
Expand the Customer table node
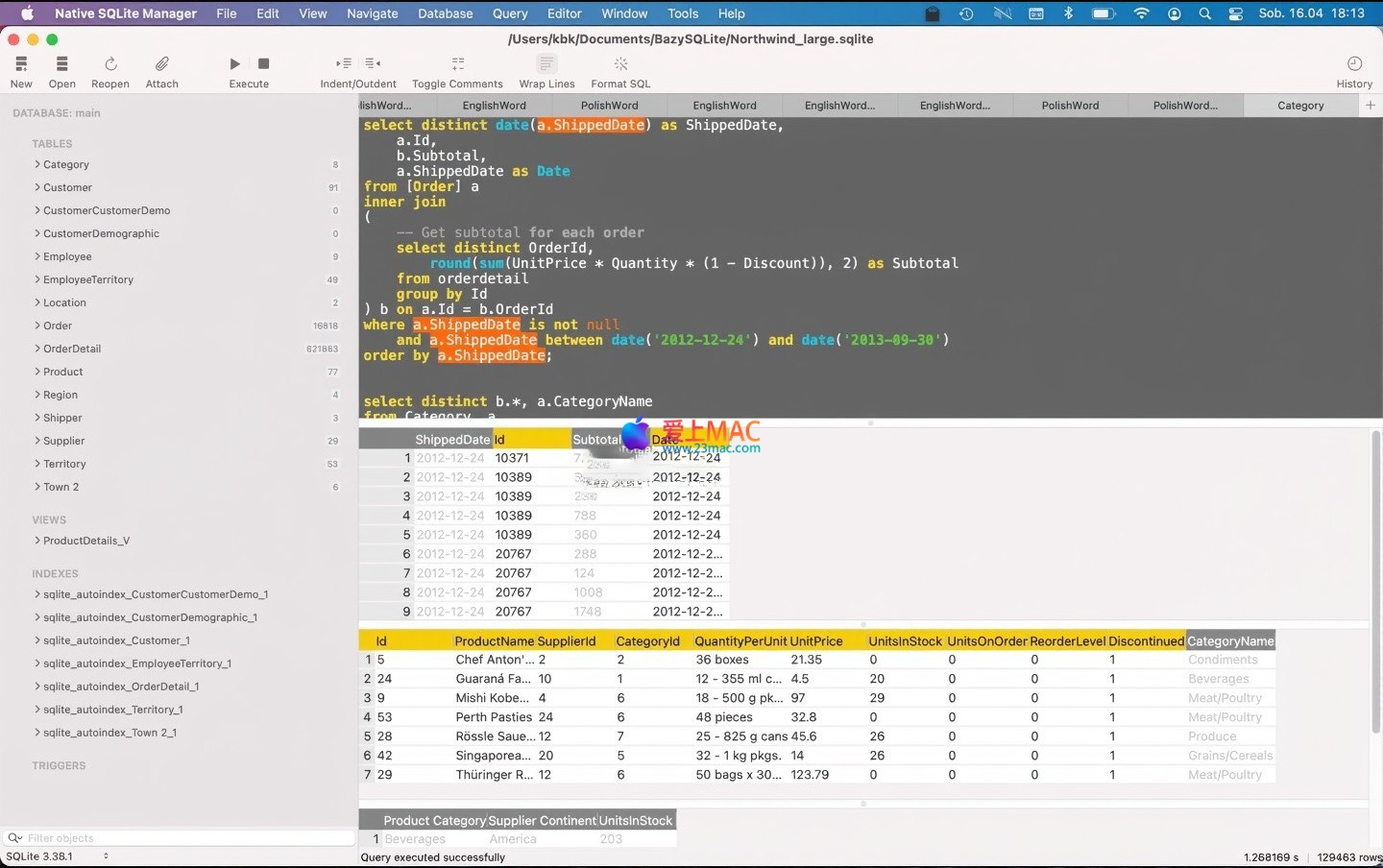(x=37, y=187)
